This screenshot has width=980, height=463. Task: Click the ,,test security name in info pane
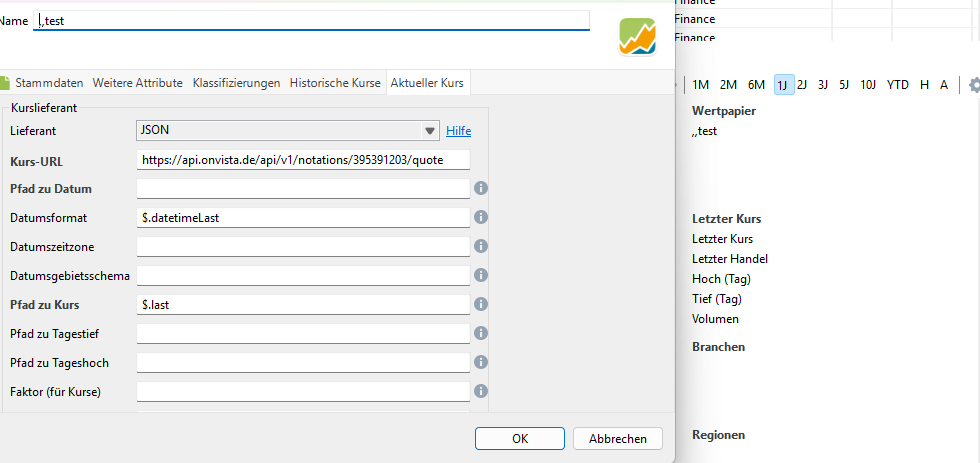click(x=704, y=131)
